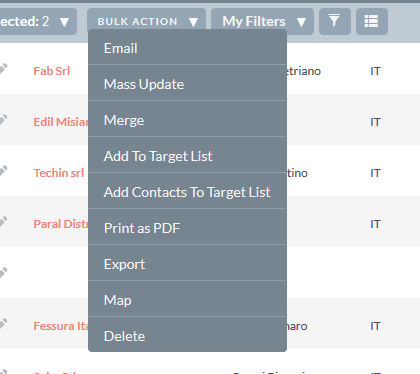Edit the Fab Srl row via pencil icon
The height and width of the screenshot is (374, 420).
click(x=3, y=69)
